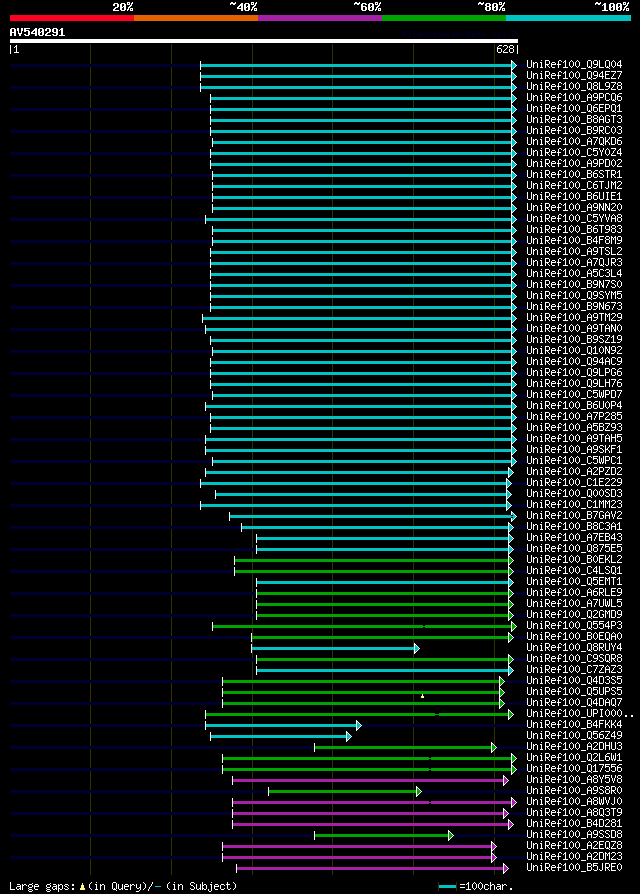Select the UniRef100_A9TSL2 label

(x=574, y=251)
